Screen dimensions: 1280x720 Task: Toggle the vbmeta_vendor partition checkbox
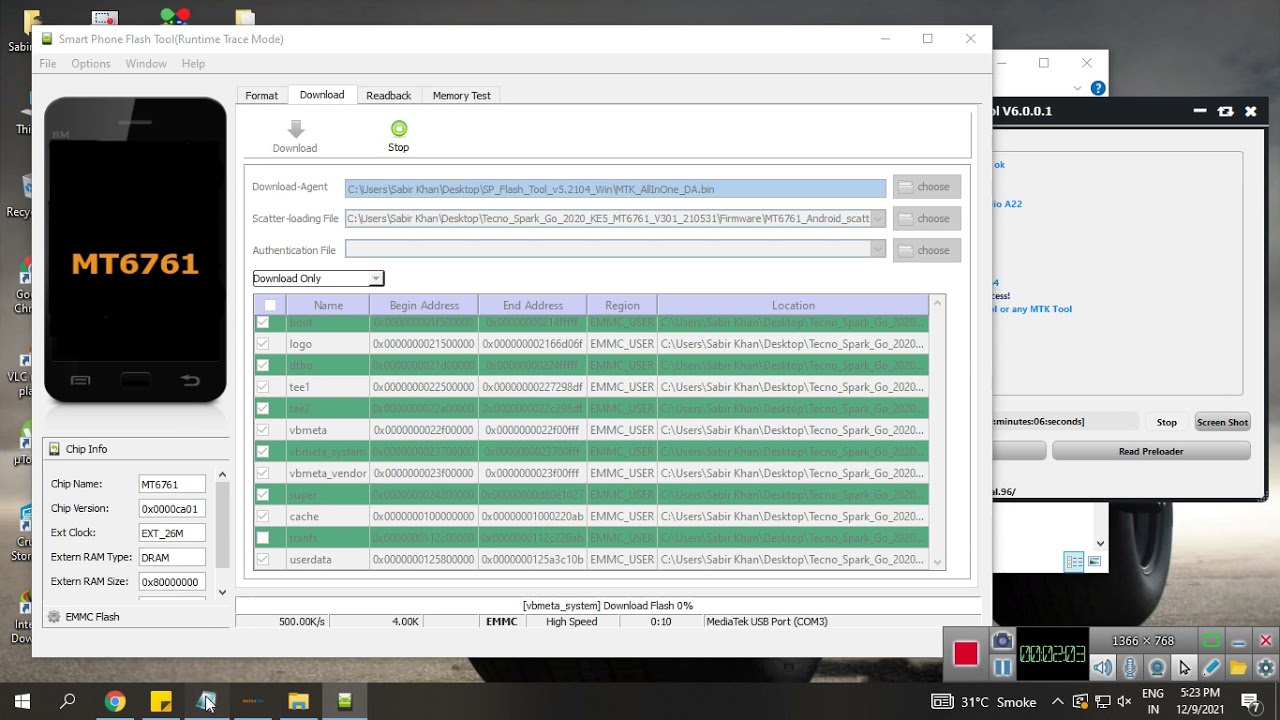tap(262, 473)
